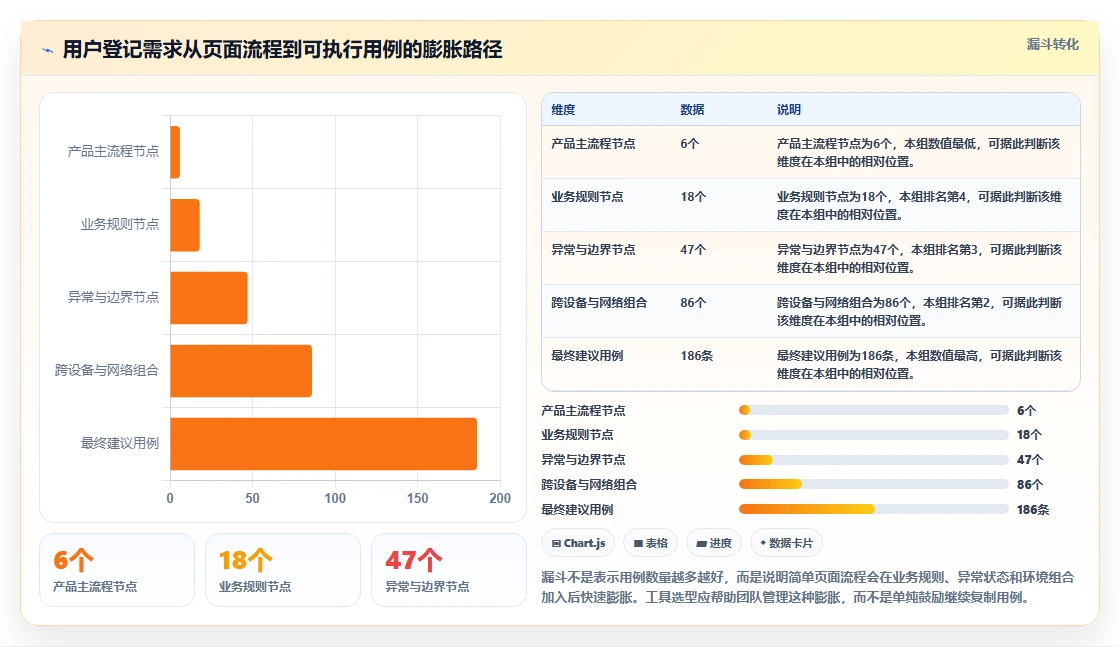Screen dimensions: 1120x647
Task: Click the description mentioning 本组排名第3
Action: click(x=919, y=258)
